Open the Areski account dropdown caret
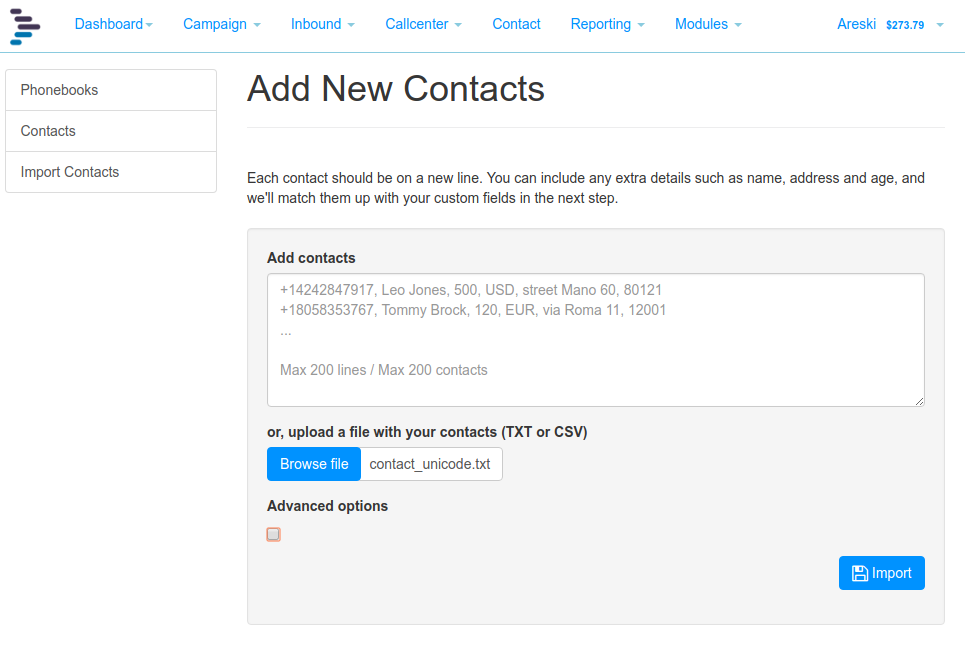965x656 pixels. click(x=940, y=25)
